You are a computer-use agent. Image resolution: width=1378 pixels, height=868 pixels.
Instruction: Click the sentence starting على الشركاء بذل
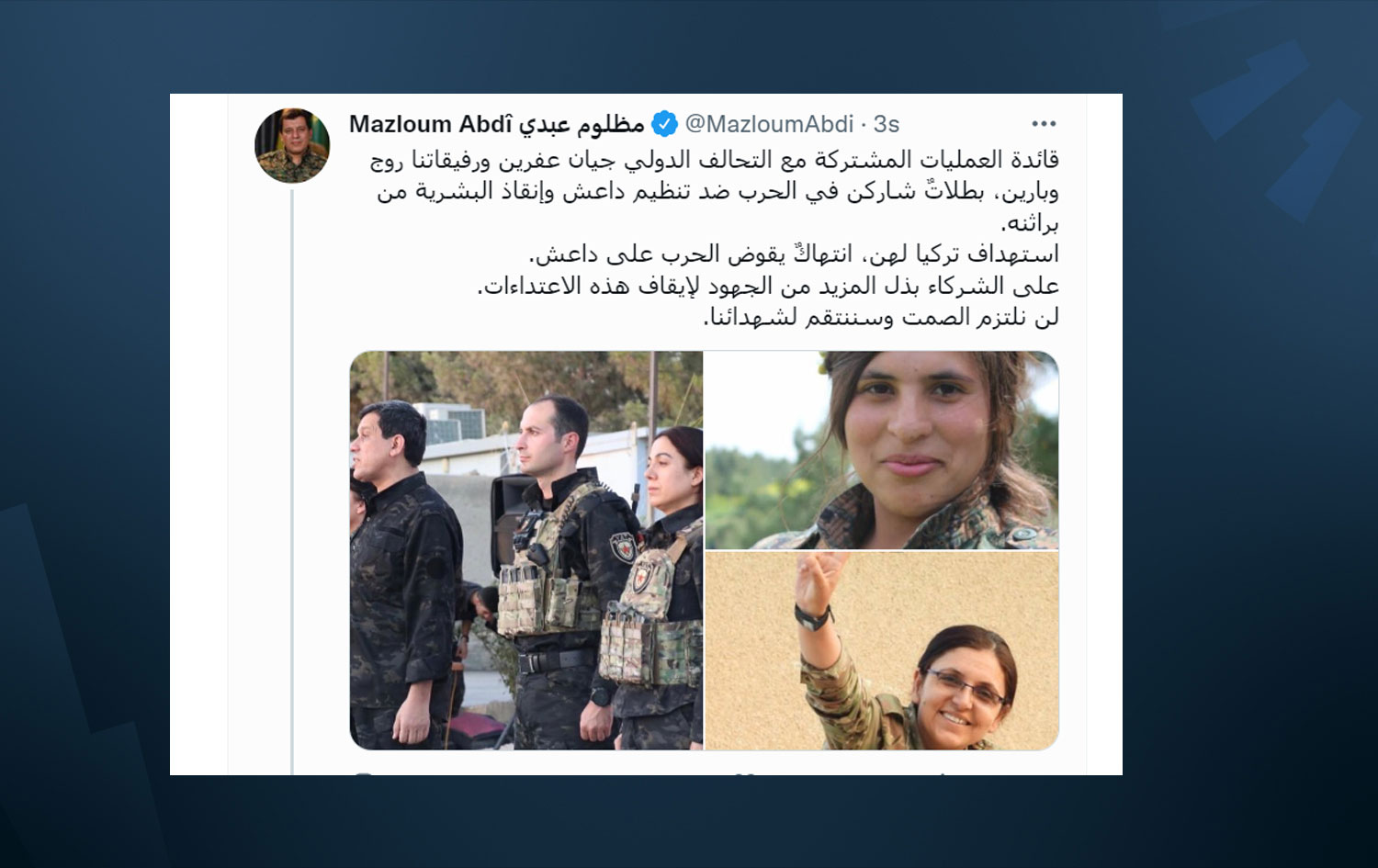(768, 286)
